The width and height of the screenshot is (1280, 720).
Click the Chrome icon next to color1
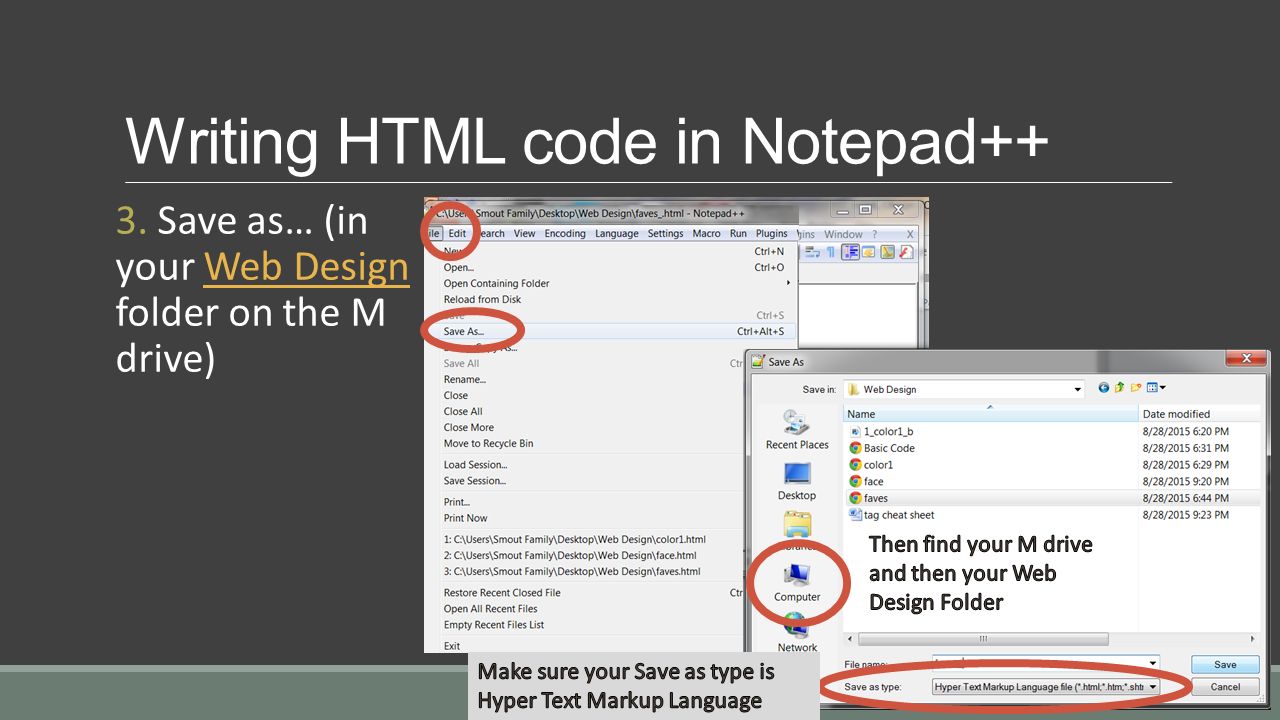(855, 465)
